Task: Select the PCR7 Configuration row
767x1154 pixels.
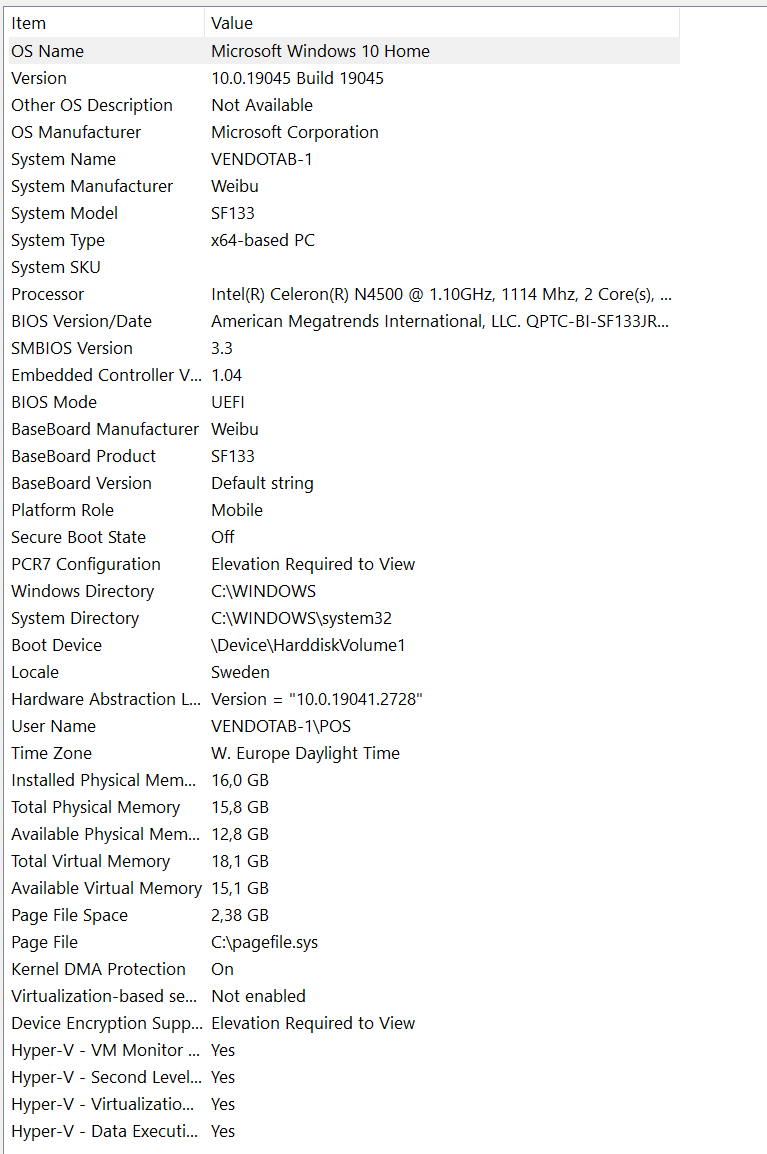Action: [x=86, y=564]
